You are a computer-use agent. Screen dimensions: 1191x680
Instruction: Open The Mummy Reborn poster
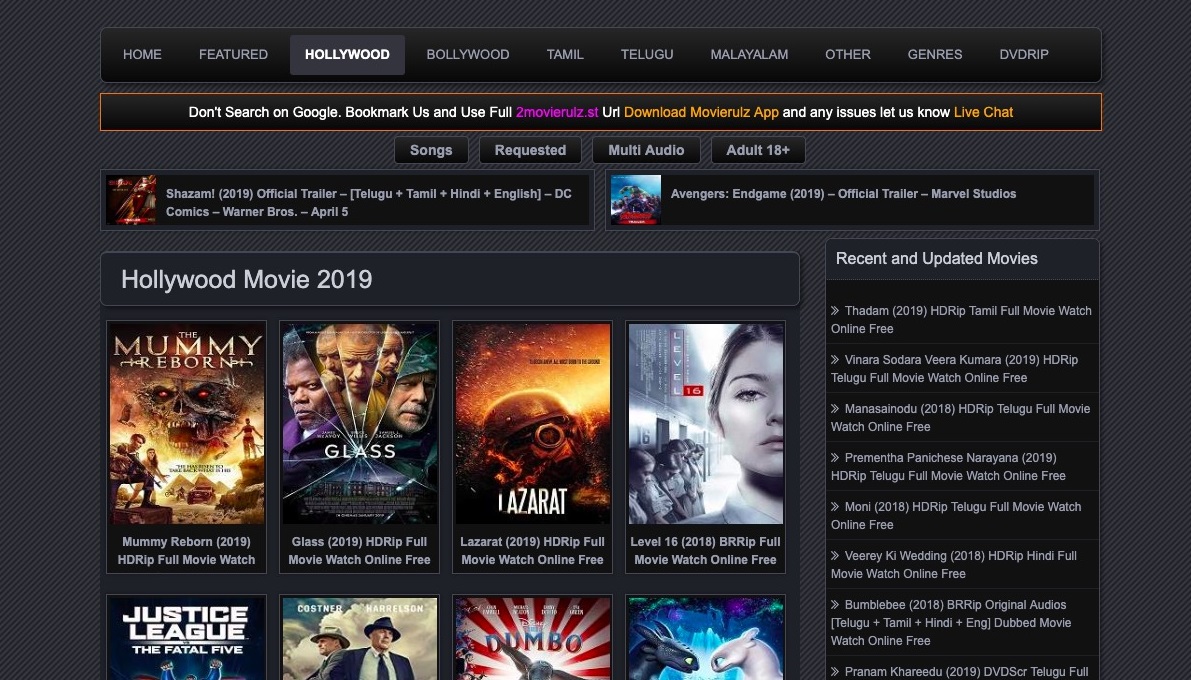(186, 423)
